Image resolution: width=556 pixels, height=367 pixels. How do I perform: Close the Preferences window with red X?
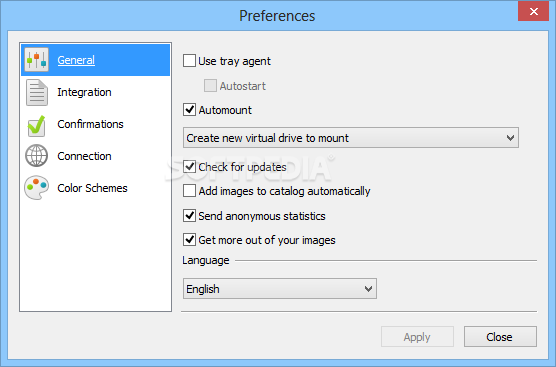[533, 11]
